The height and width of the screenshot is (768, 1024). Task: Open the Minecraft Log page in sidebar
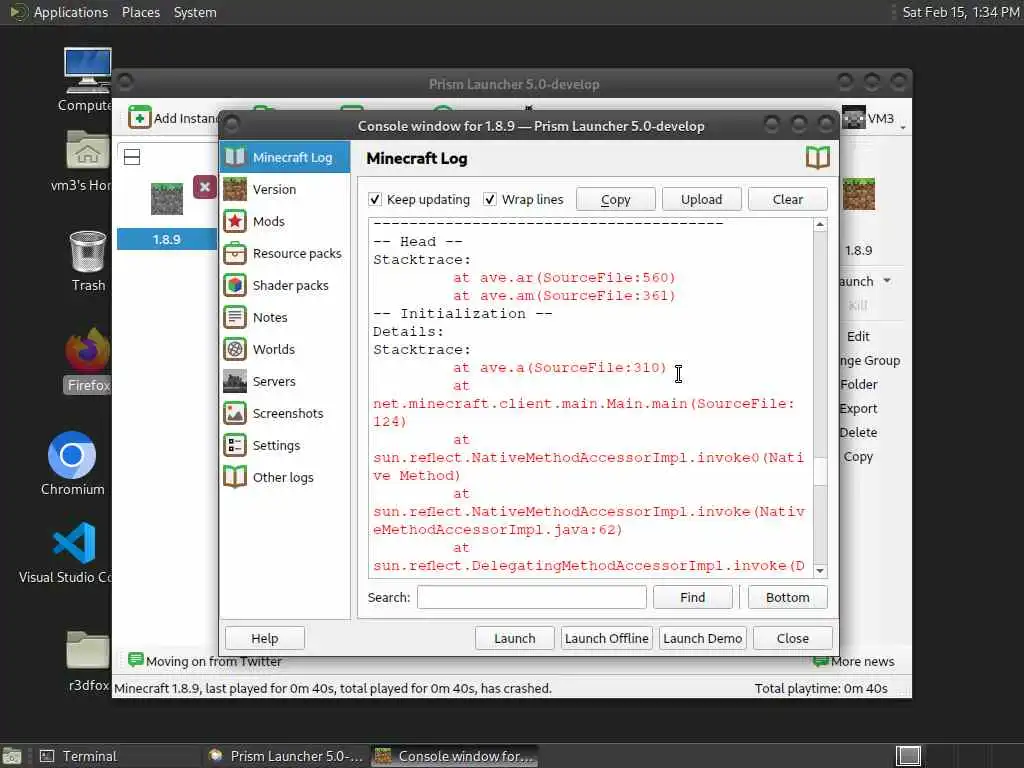click(285, 157)
